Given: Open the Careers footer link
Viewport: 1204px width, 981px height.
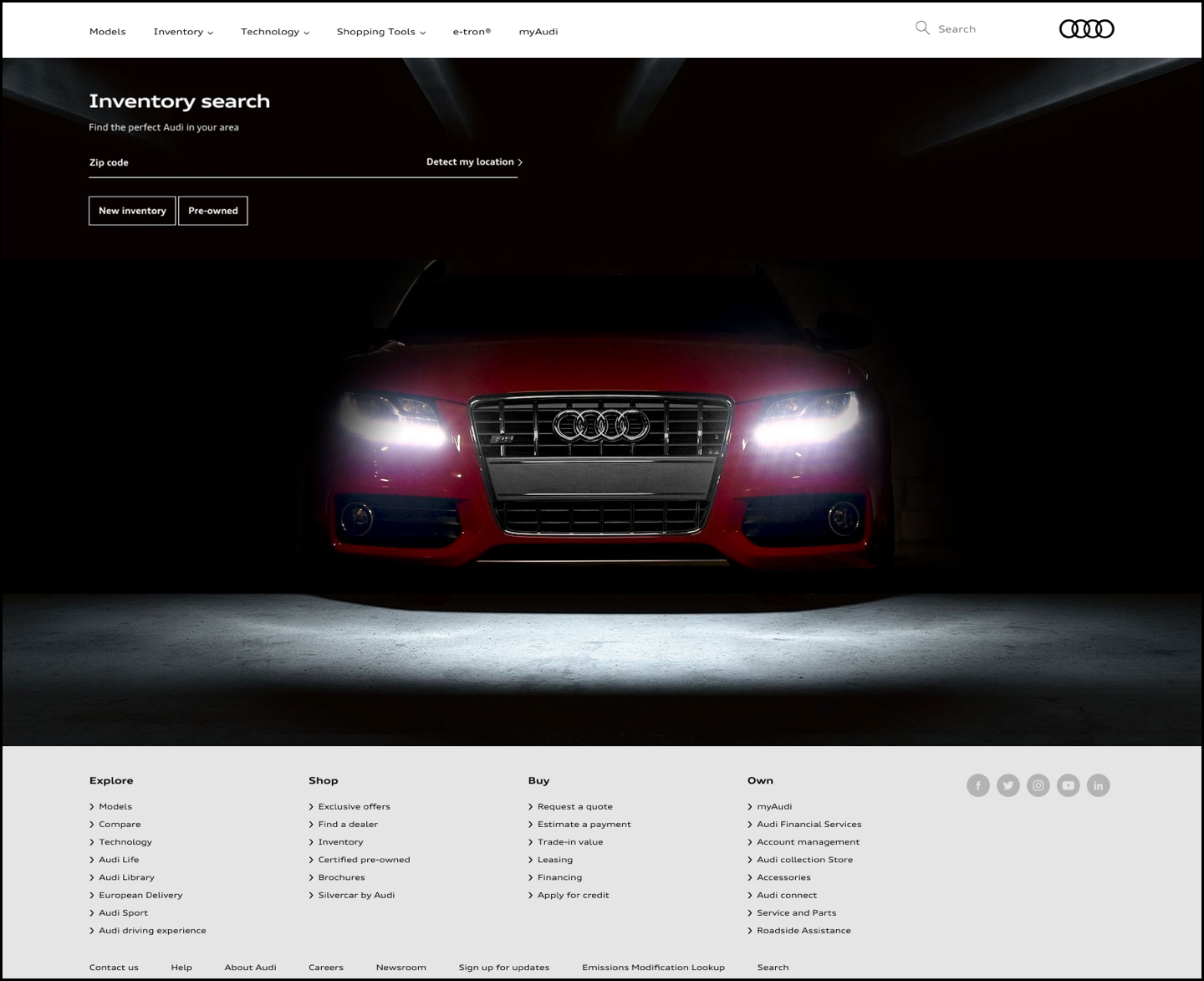Looking at the screenshot, I should tap(326, 968).
